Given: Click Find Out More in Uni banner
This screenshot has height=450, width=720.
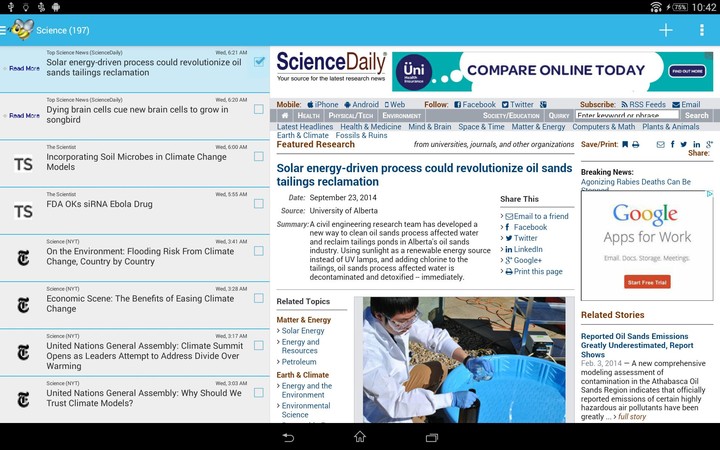Looking at the screenshot, I should coord(687,71).
